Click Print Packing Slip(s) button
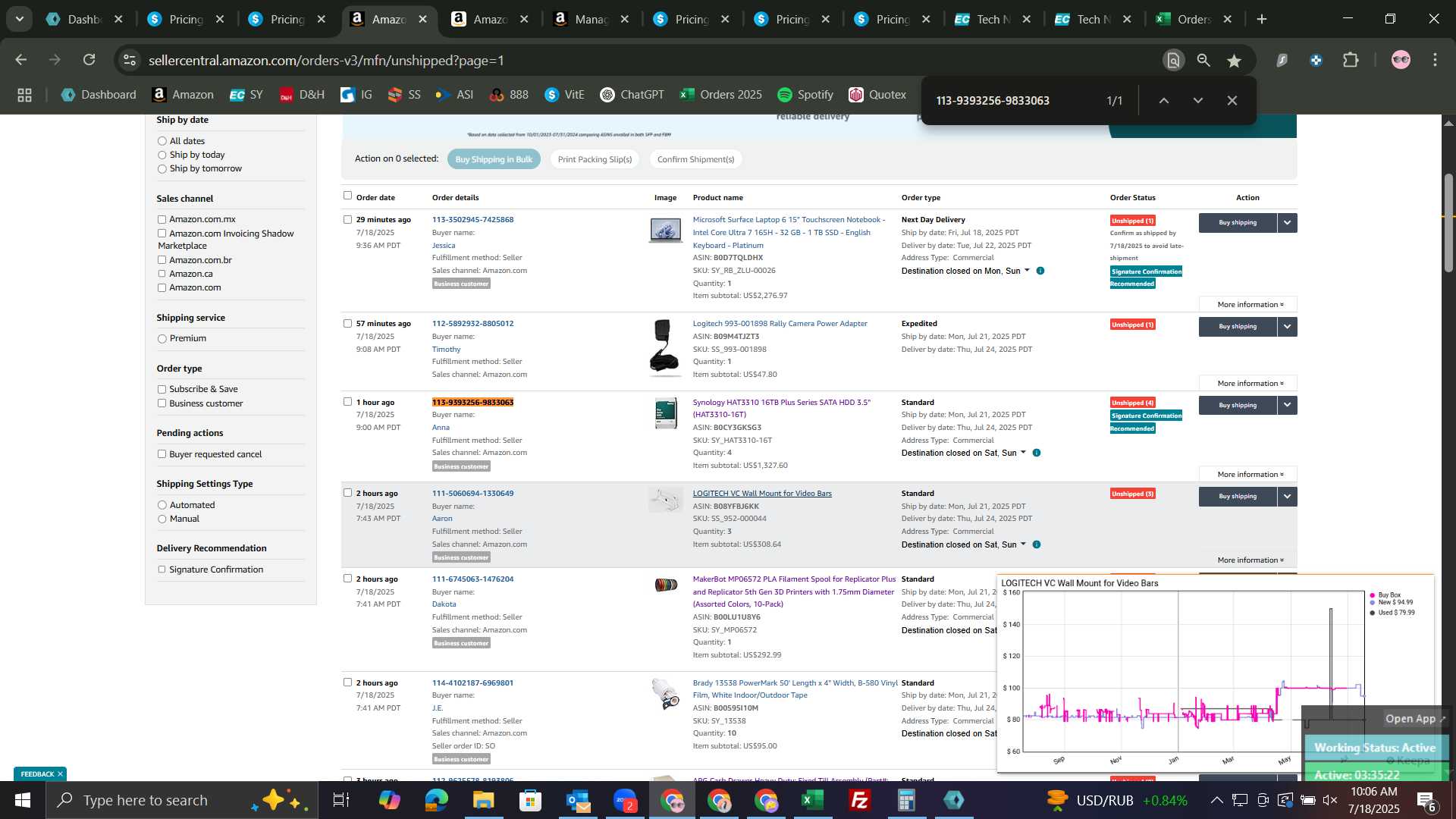Image resolution: width=1456 pixels, height=819 pixels. pos(595,159)
